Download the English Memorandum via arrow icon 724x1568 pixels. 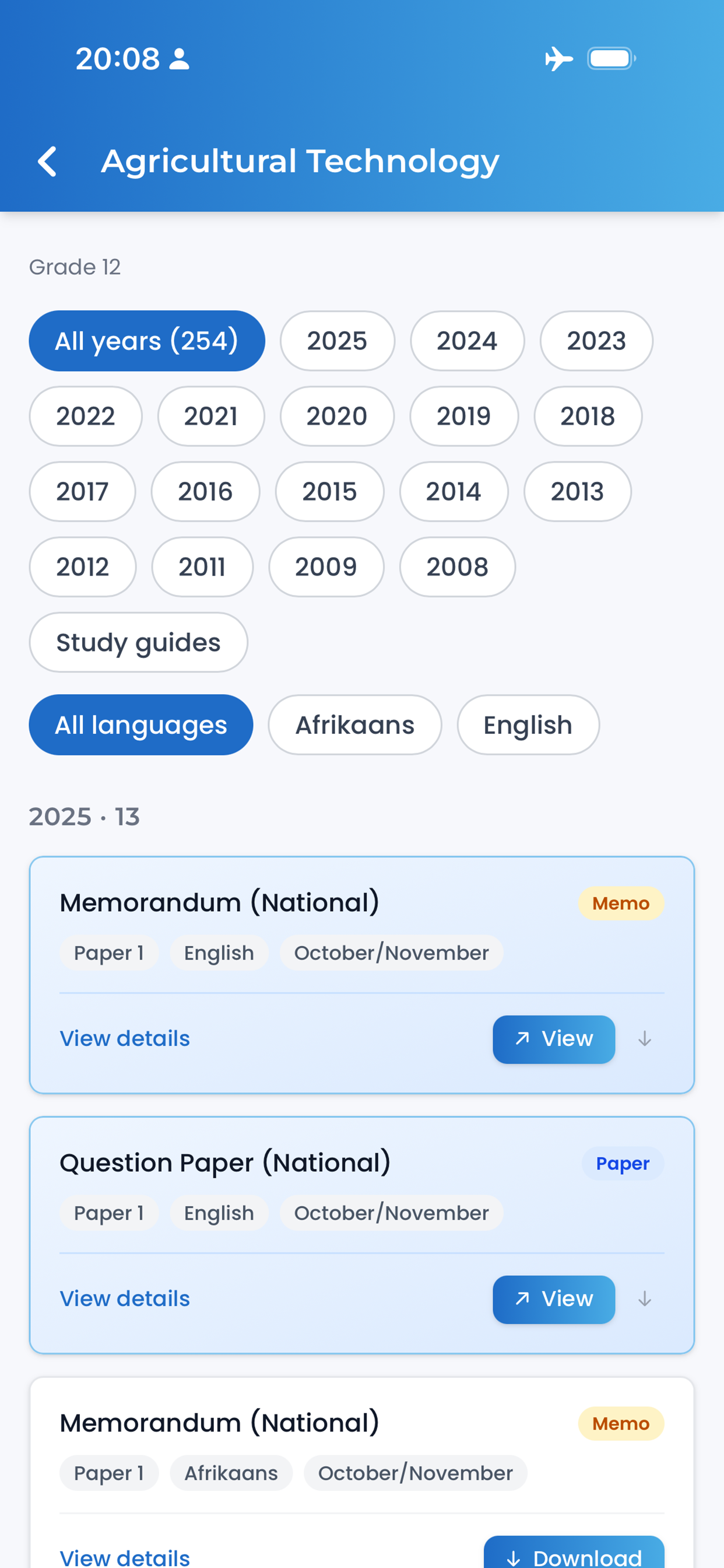point(644,1039)
